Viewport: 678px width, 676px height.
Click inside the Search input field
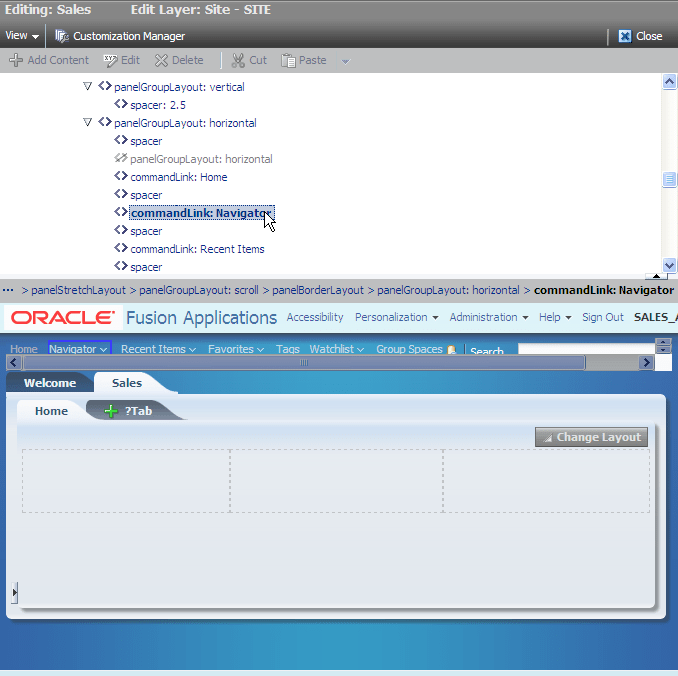pos(586,349)
